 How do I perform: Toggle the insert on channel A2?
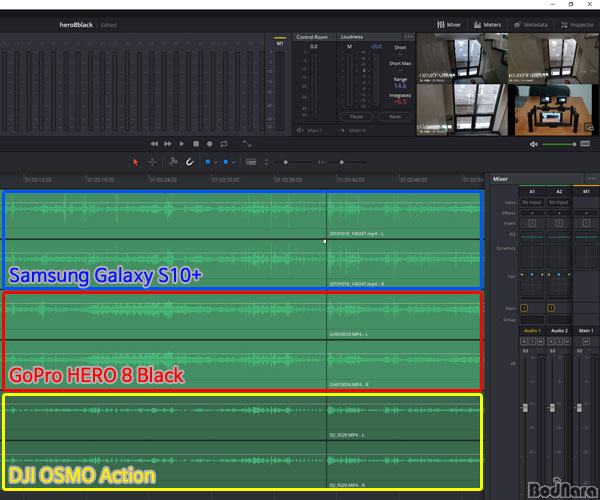point(559,223)
